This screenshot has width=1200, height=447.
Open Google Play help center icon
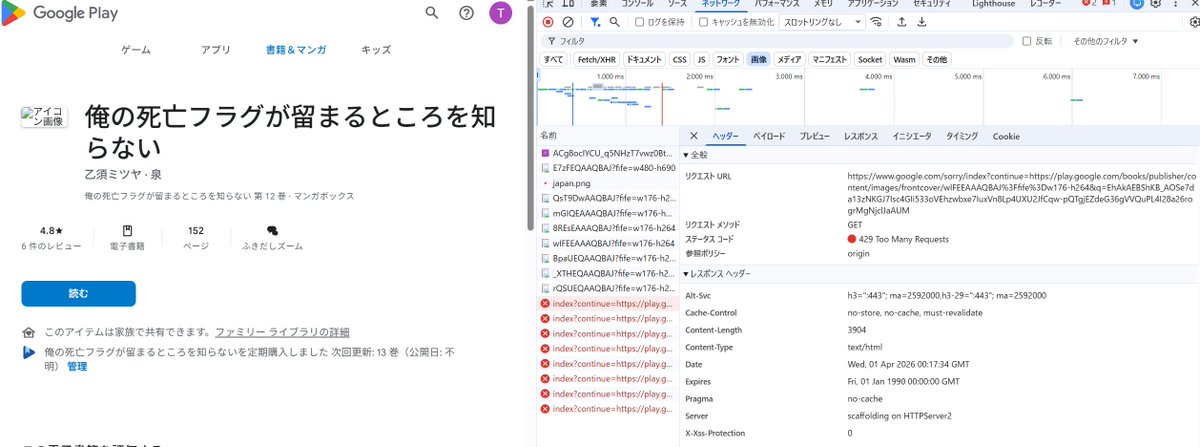pyautogui.click(x=466, y=13)
